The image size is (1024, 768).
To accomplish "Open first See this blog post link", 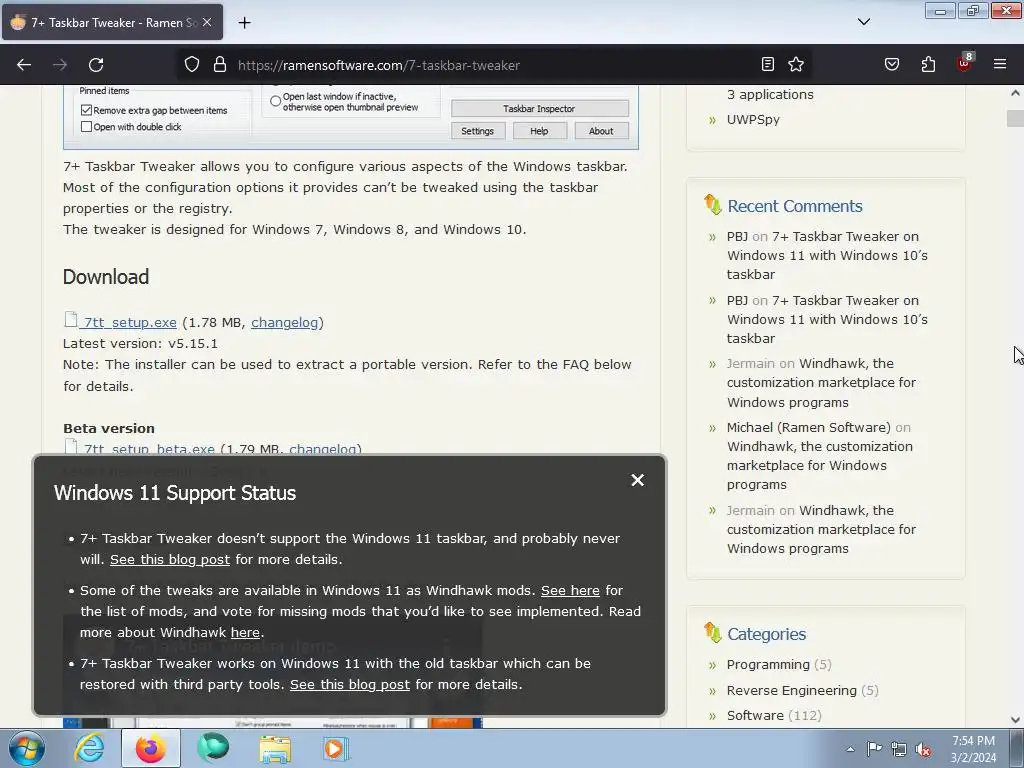I will click(x=170, y=560).
